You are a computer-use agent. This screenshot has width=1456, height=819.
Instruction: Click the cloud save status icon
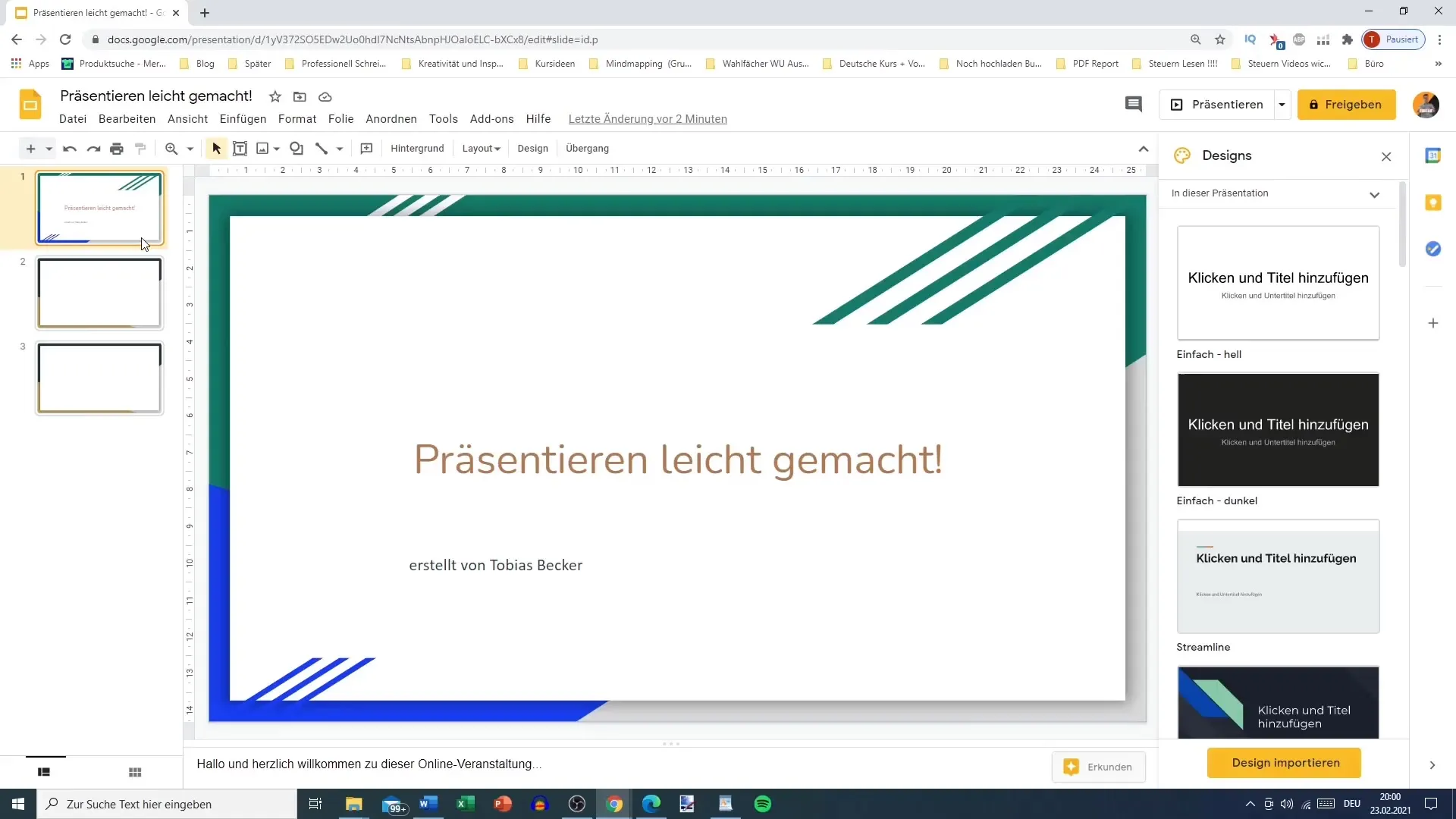pos(325,97)
